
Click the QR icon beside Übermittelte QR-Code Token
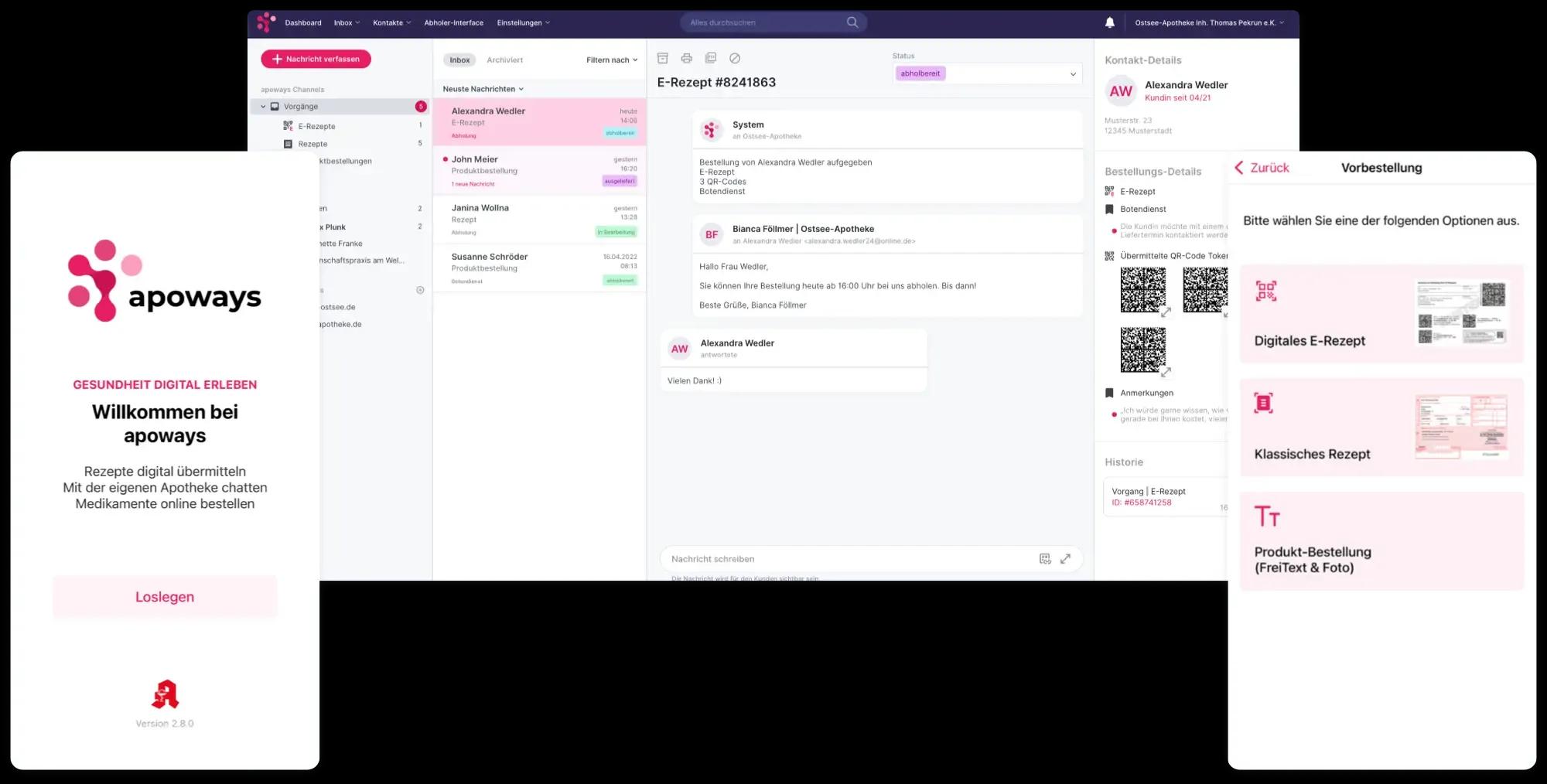pyautogui.click(x=1109, y=256)
